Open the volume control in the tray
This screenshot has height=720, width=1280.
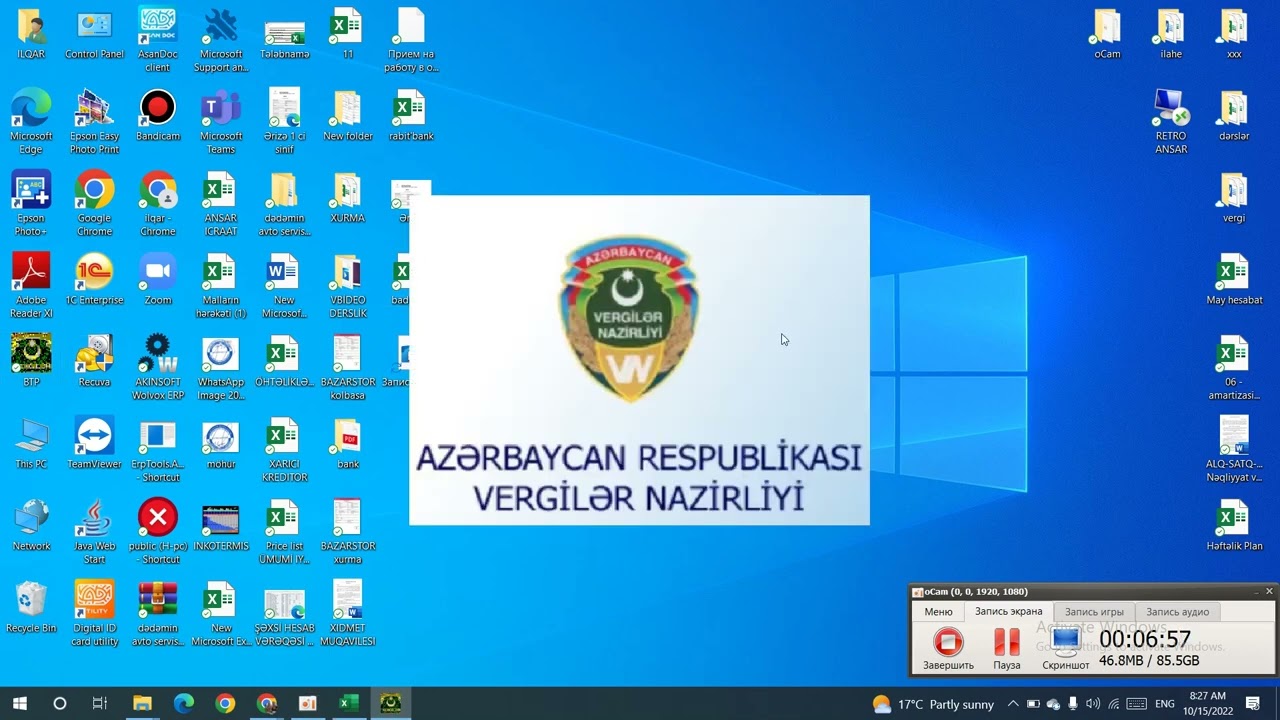pos(1092,704)
